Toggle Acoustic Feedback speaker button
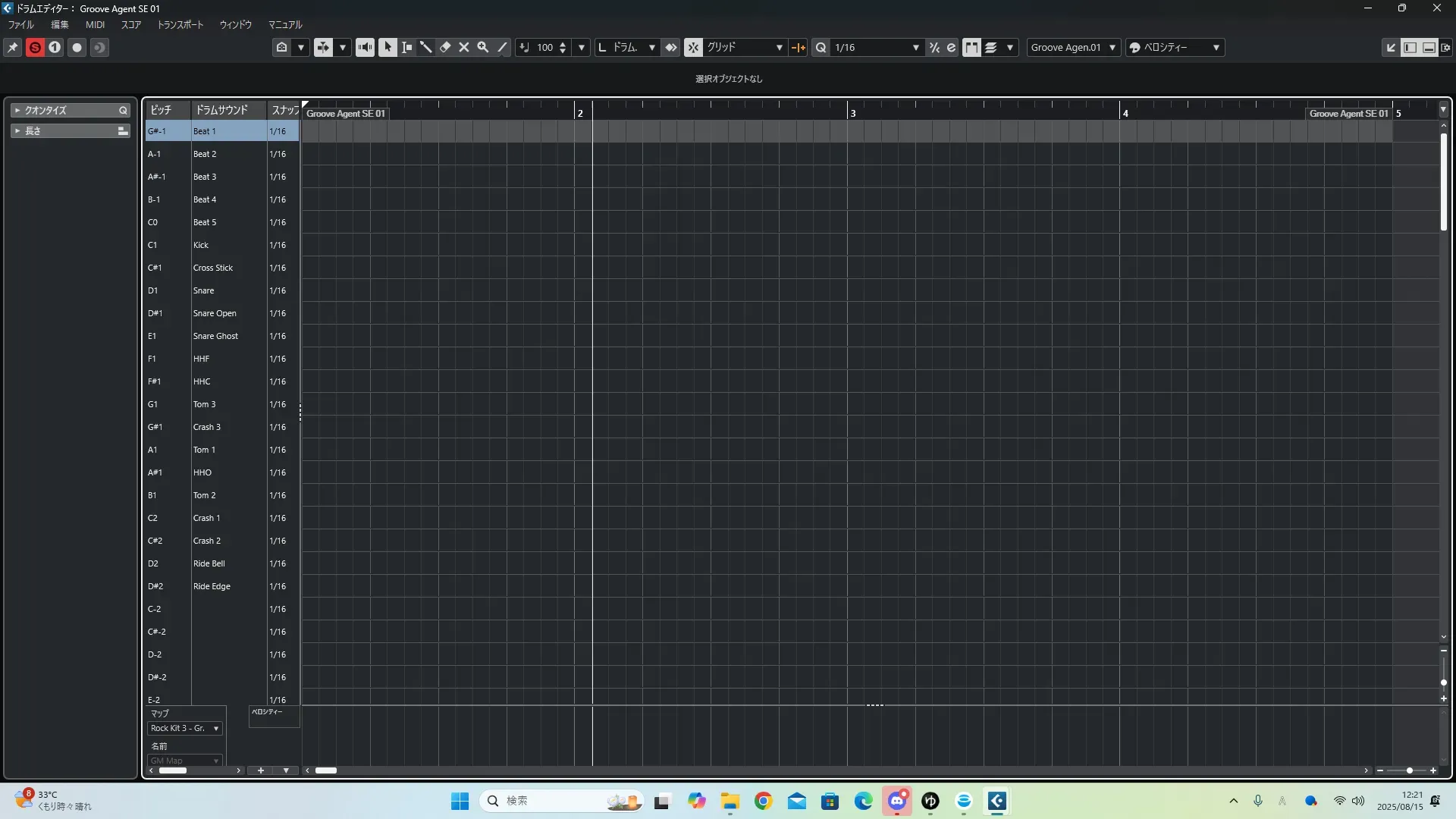Viewport: 1456px width, 819px height. pos(365,47)
